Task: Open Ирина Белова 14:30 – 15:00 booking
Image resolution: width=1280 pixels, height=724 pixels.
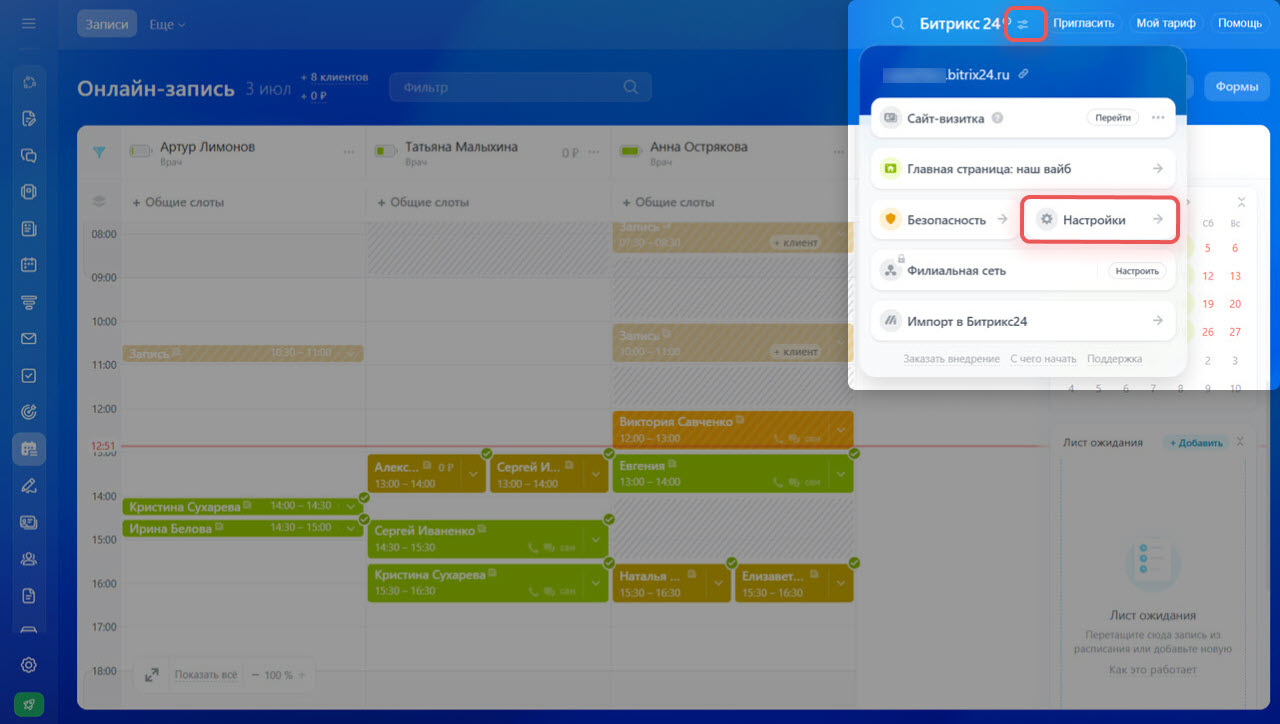Action: point(242,528)
